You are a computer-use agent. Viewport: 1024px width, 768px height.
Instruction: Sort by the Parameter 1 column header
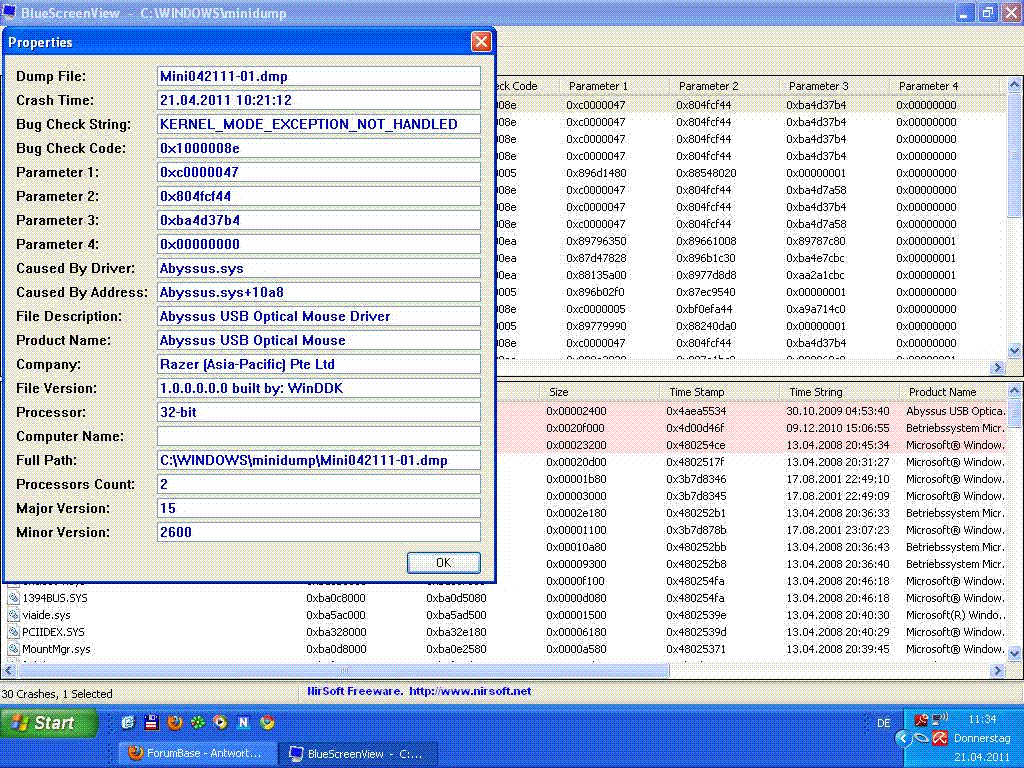614,86
